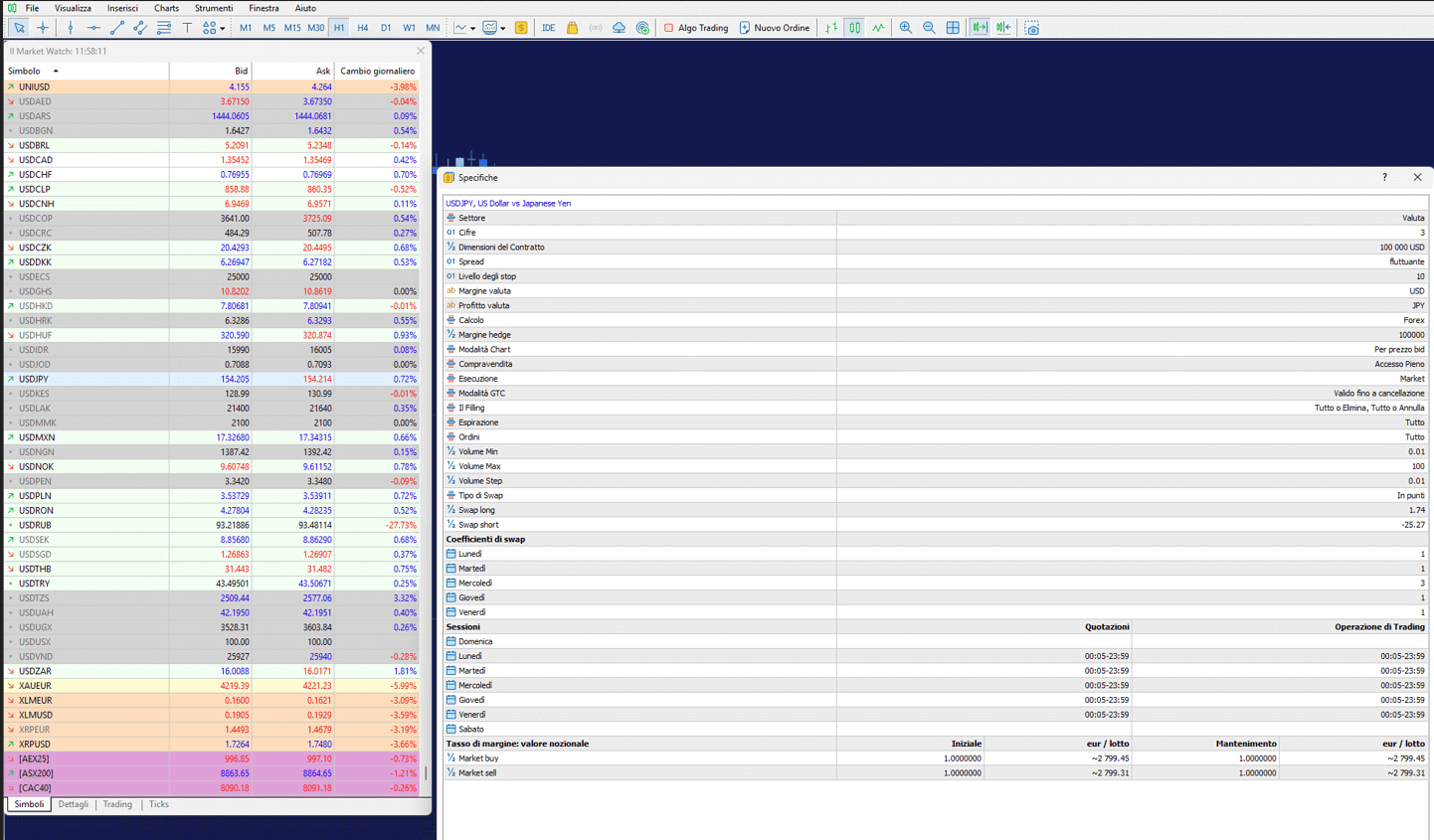Toggle chart shift icon
This screenshot has height=840, width=1434.
point(1003,28)
